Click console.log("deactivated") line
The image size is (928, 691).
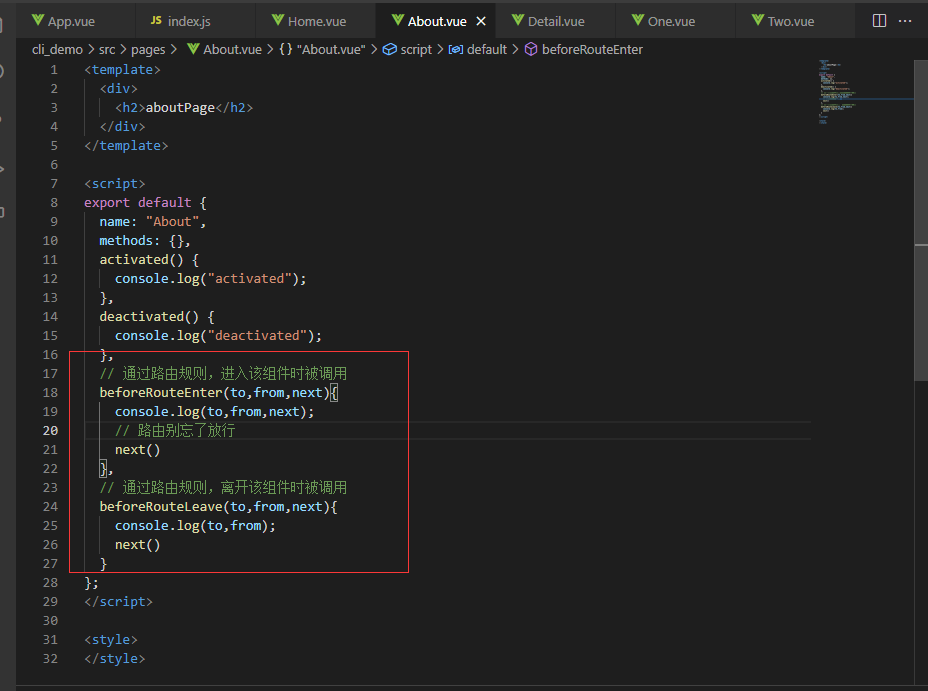point(218,336)
